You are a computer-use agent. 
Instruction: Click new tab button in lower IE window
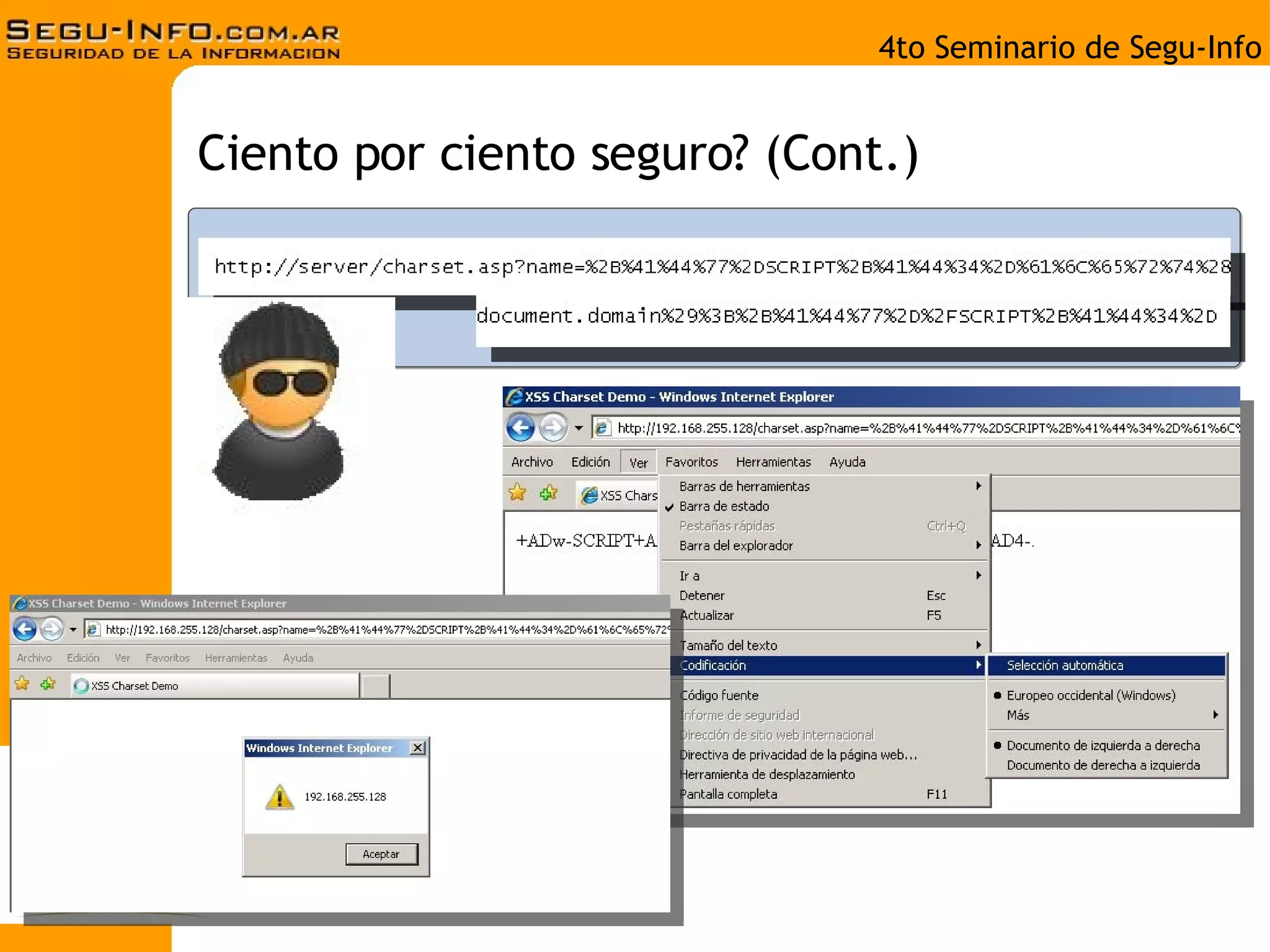pos(375,686)
